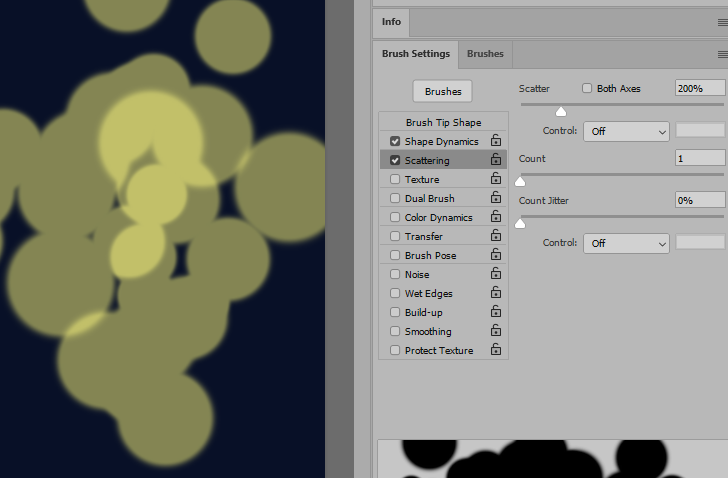Click the Brushes button

point(443,91)
